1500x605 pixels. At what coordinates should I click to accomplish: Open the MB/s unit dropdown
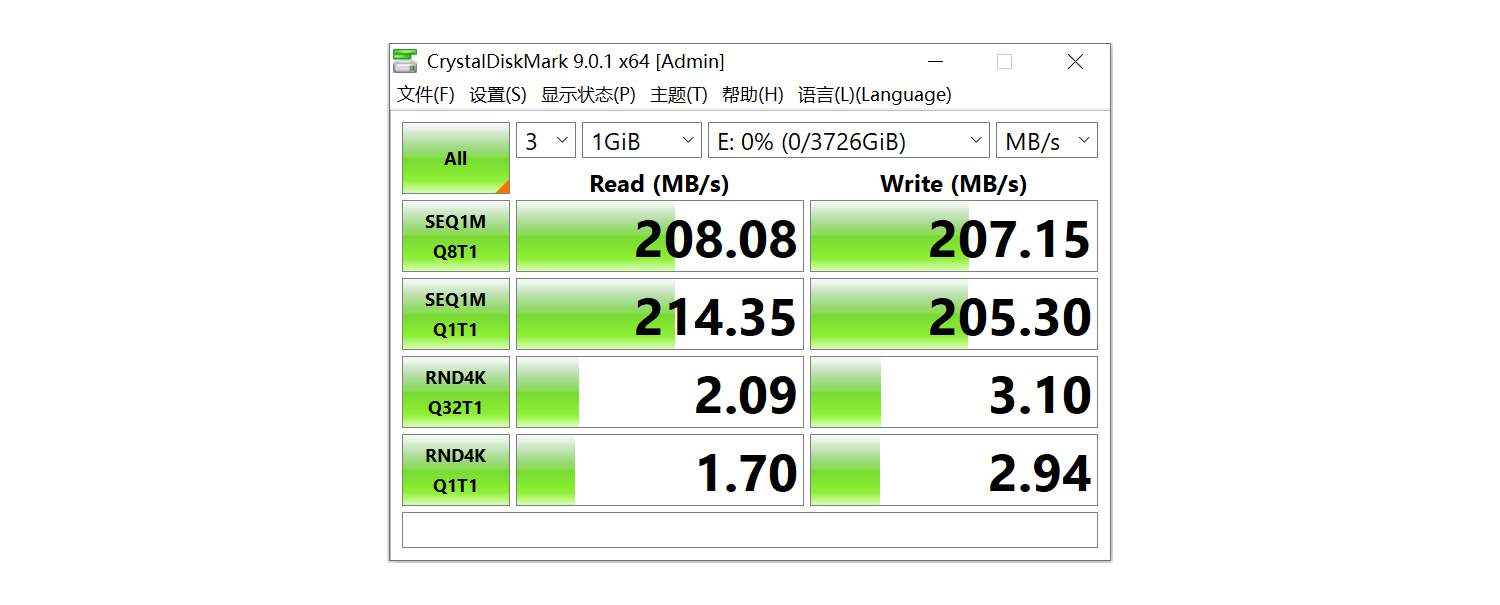point(1047,141)
